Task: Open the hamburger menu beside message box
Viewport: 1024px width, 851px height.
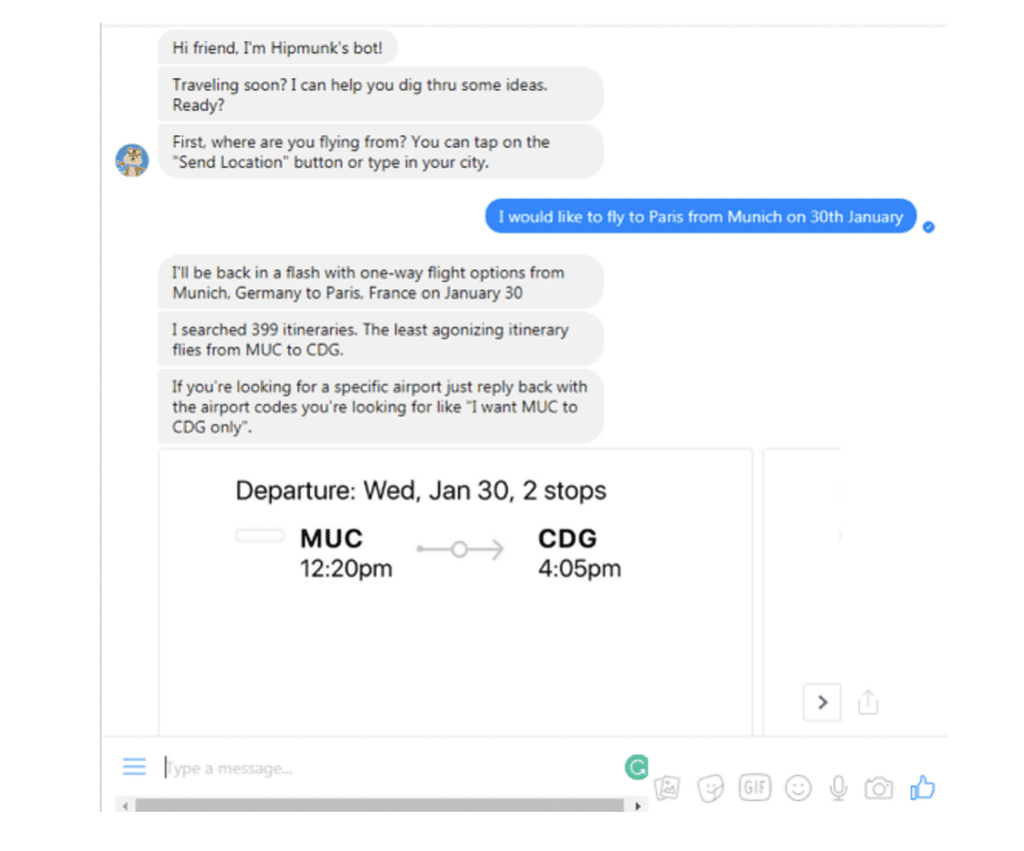Action: 135,766
